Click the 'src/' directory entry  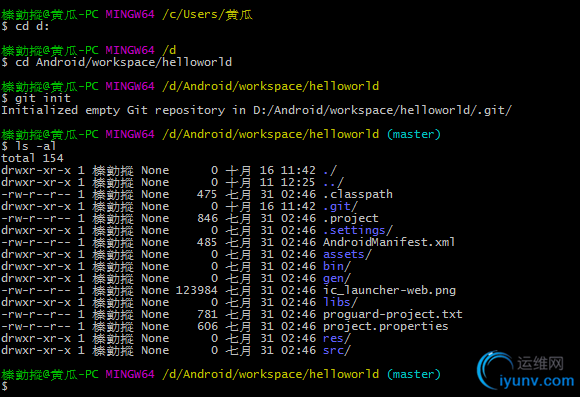(337, 350)
